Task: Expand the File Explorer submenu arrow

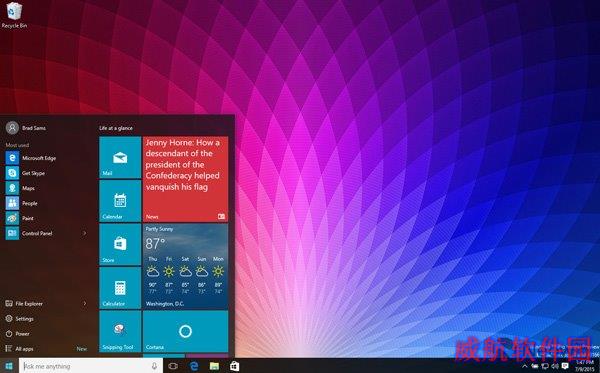Action: [85, 303]
